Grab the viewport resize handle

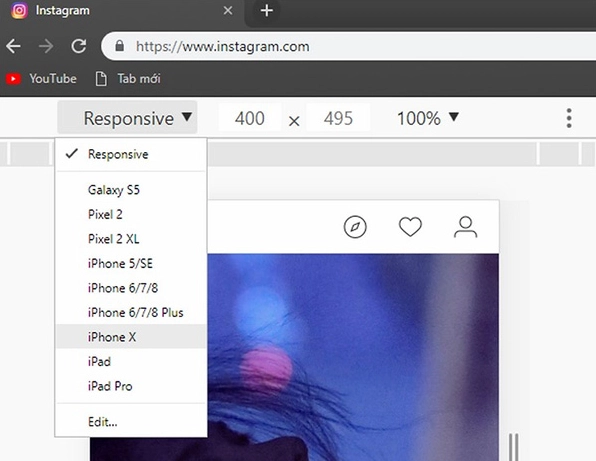point(514,447)
